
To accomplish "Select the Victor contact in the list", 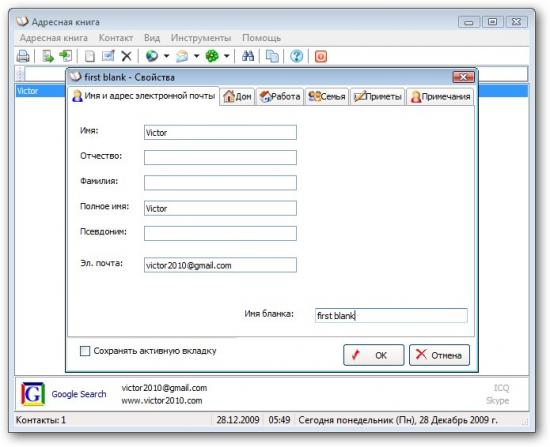I will (40, 91).
